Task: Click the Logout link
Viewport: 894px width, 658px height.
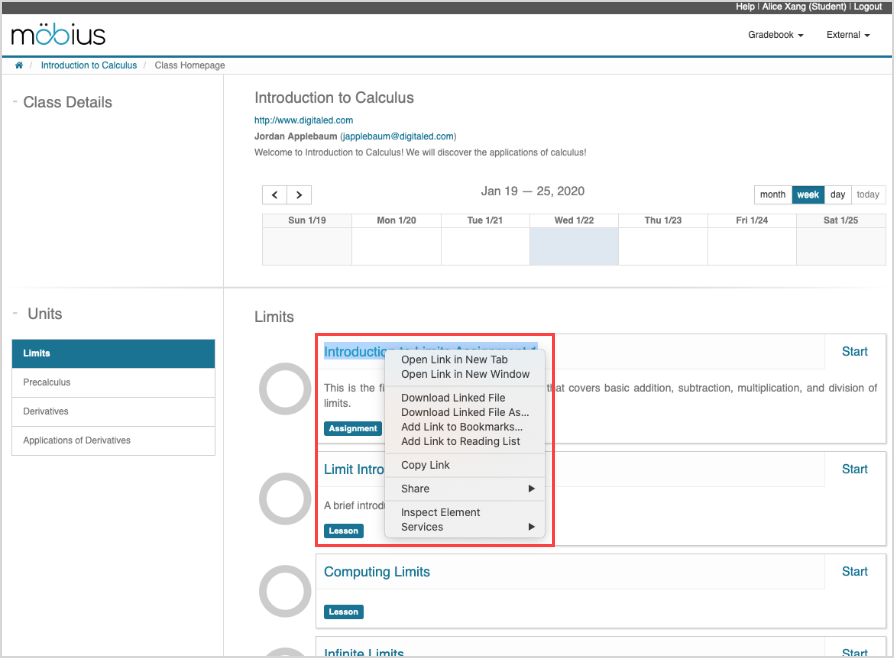Action: click(x=867, y=7)
